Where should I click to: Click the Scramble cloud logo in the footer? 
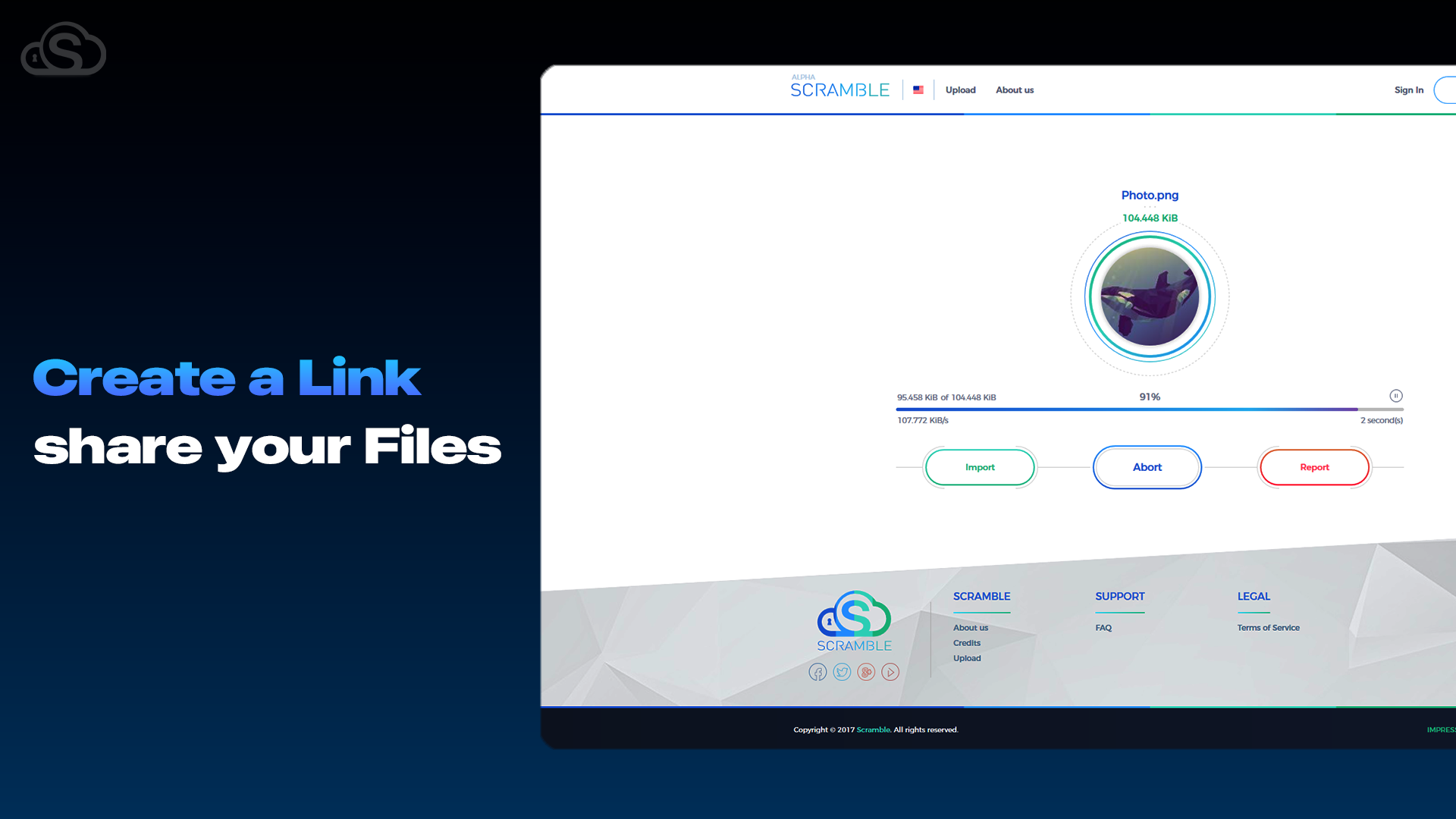click(x=854, y=621)
